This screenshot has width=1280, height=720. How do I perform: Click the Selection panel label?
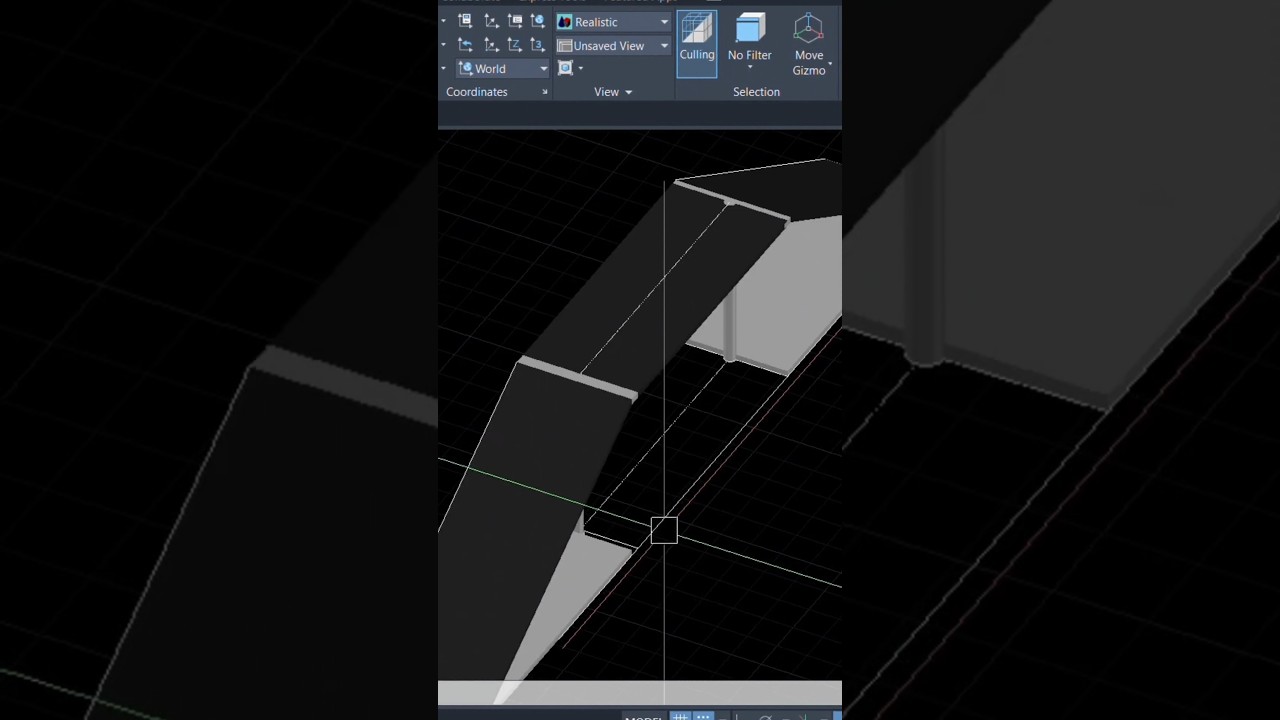coord(756,92)
